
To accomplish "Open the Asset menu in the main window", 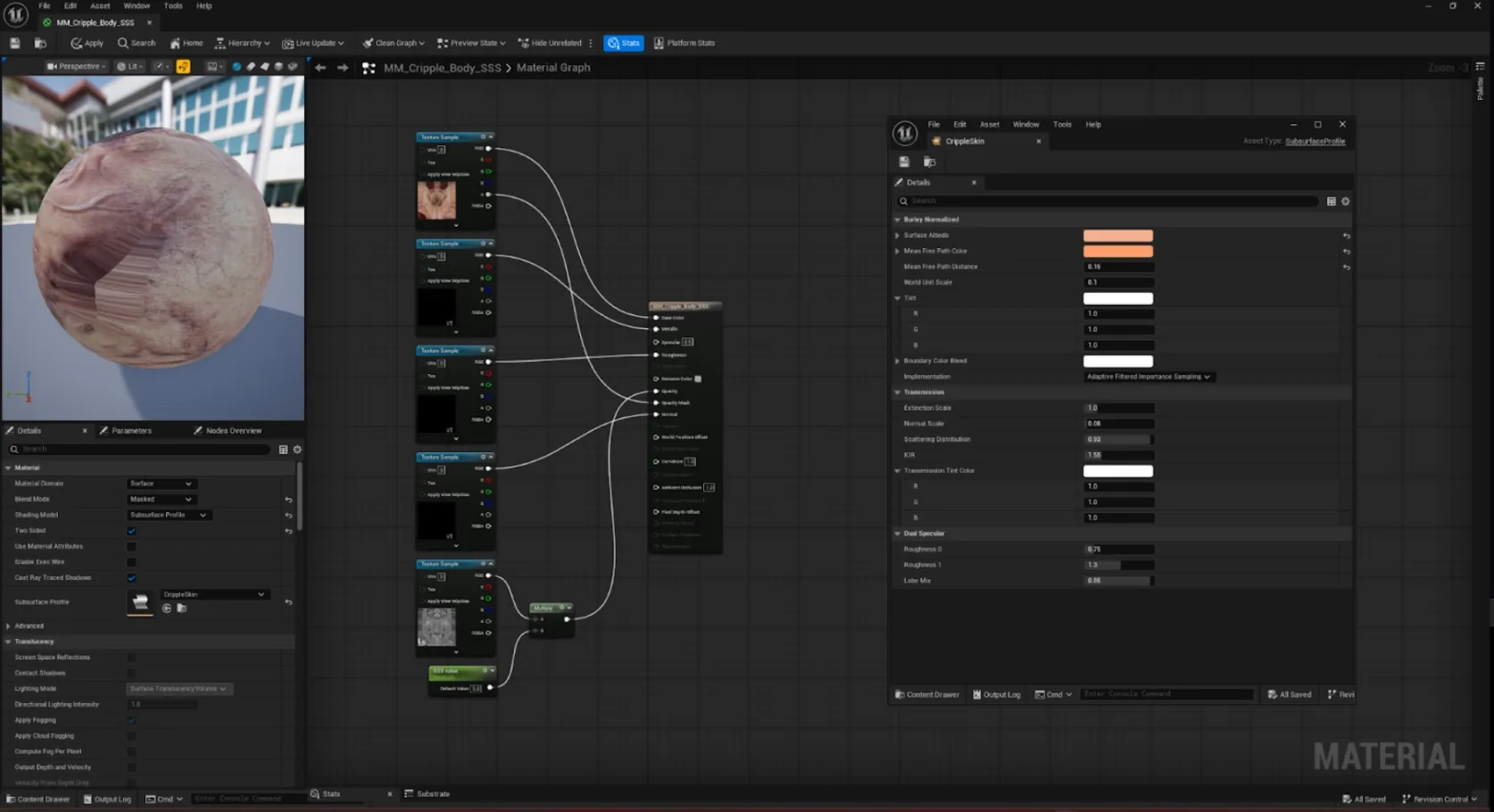I will [x=100, y=5].
